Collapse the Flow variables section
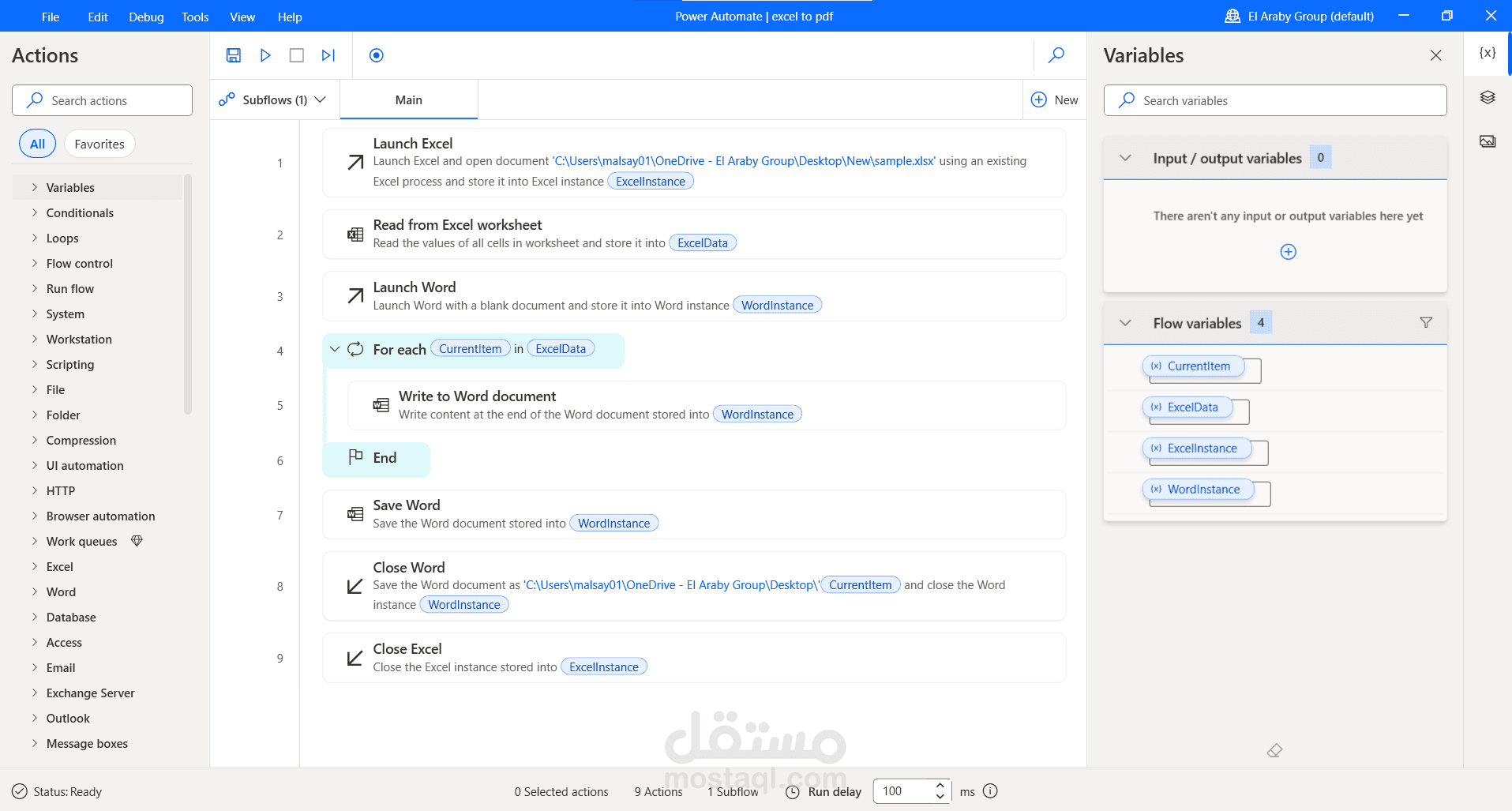 coord(1126,323)
